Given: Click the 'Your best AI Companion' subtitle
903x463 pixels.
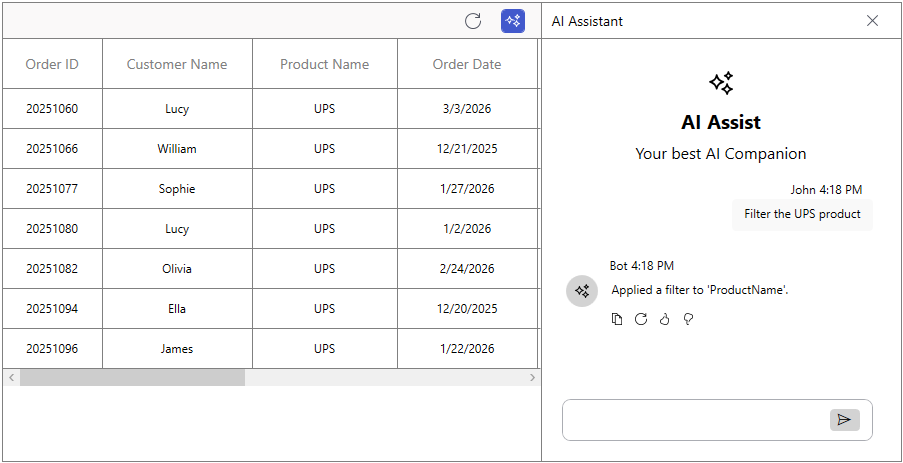Looking at the screenshot, I should point(720,154).
